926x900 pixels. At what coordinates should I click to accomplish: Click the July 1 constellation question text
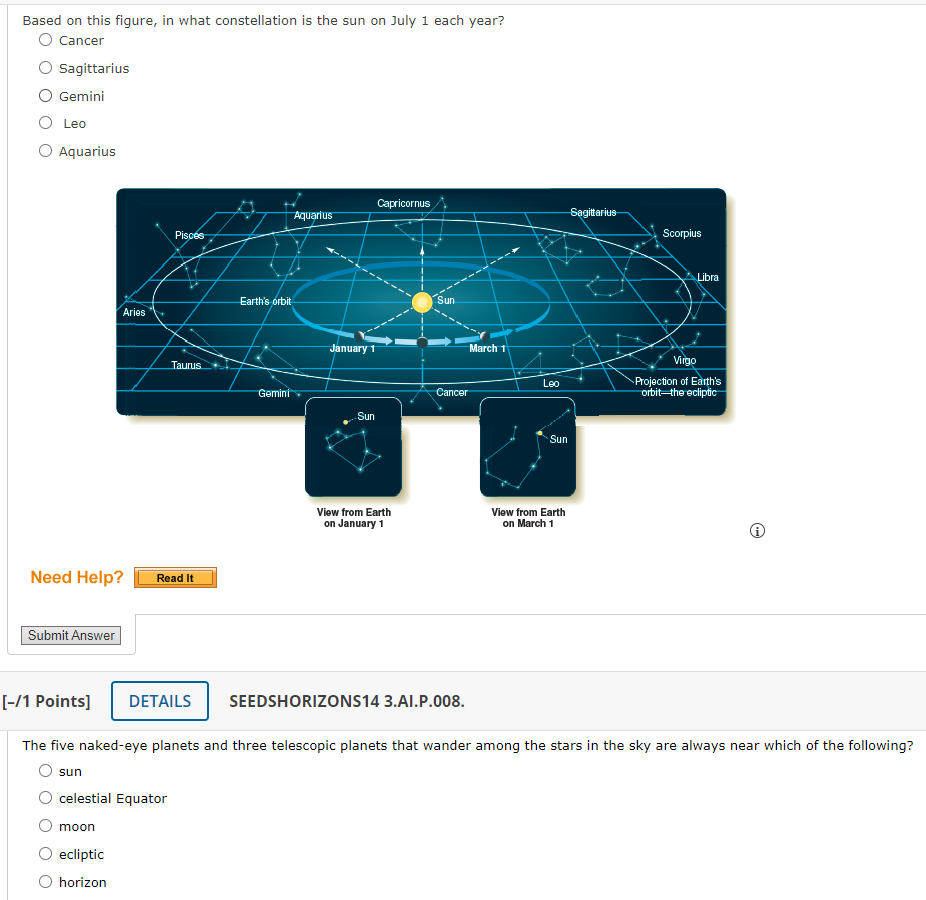pyautogui.click(x=263, y=21)
